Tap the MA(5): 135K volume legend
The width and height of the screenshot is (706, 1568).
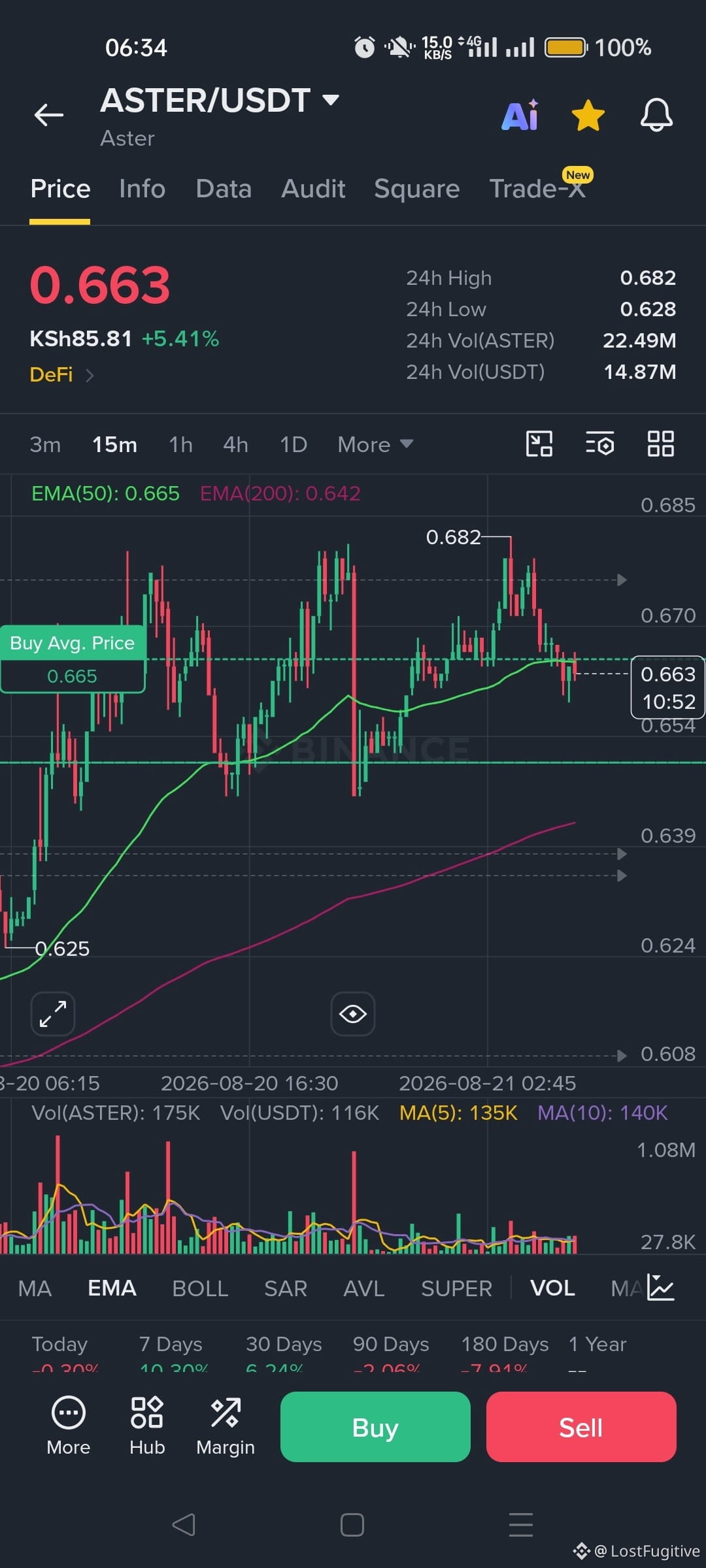[458, 1113]
